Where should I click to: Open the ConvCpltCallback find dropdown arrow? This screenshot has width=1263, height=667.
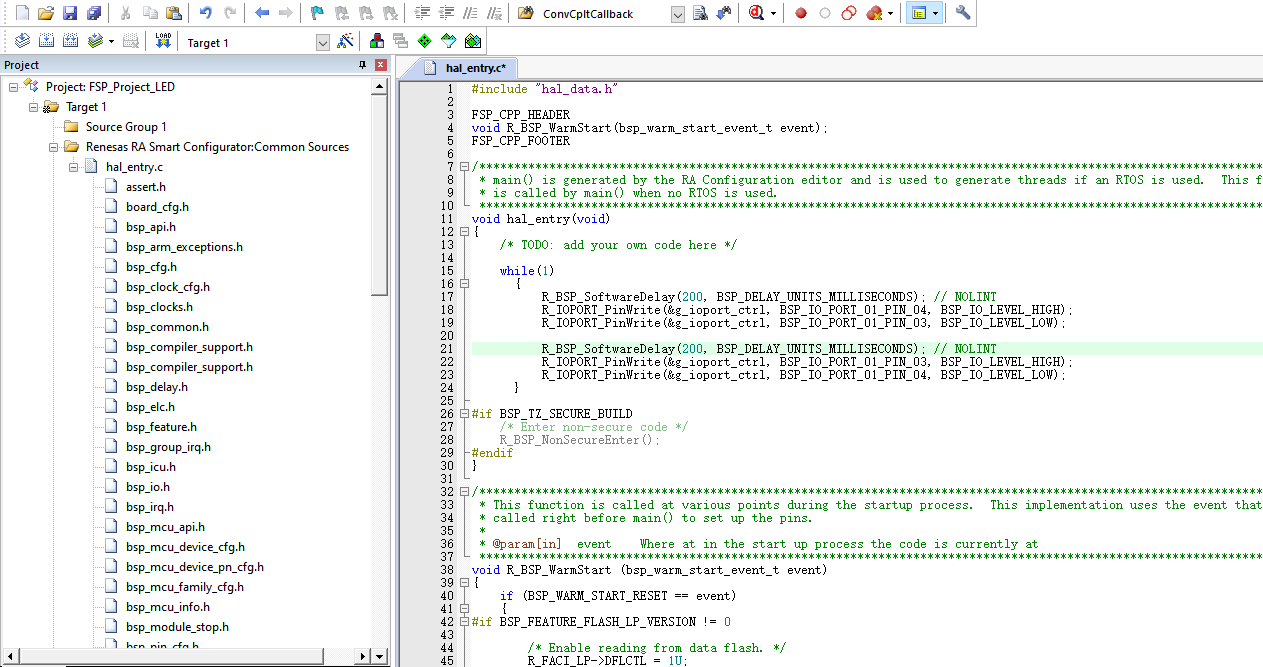tap(678, 14)
